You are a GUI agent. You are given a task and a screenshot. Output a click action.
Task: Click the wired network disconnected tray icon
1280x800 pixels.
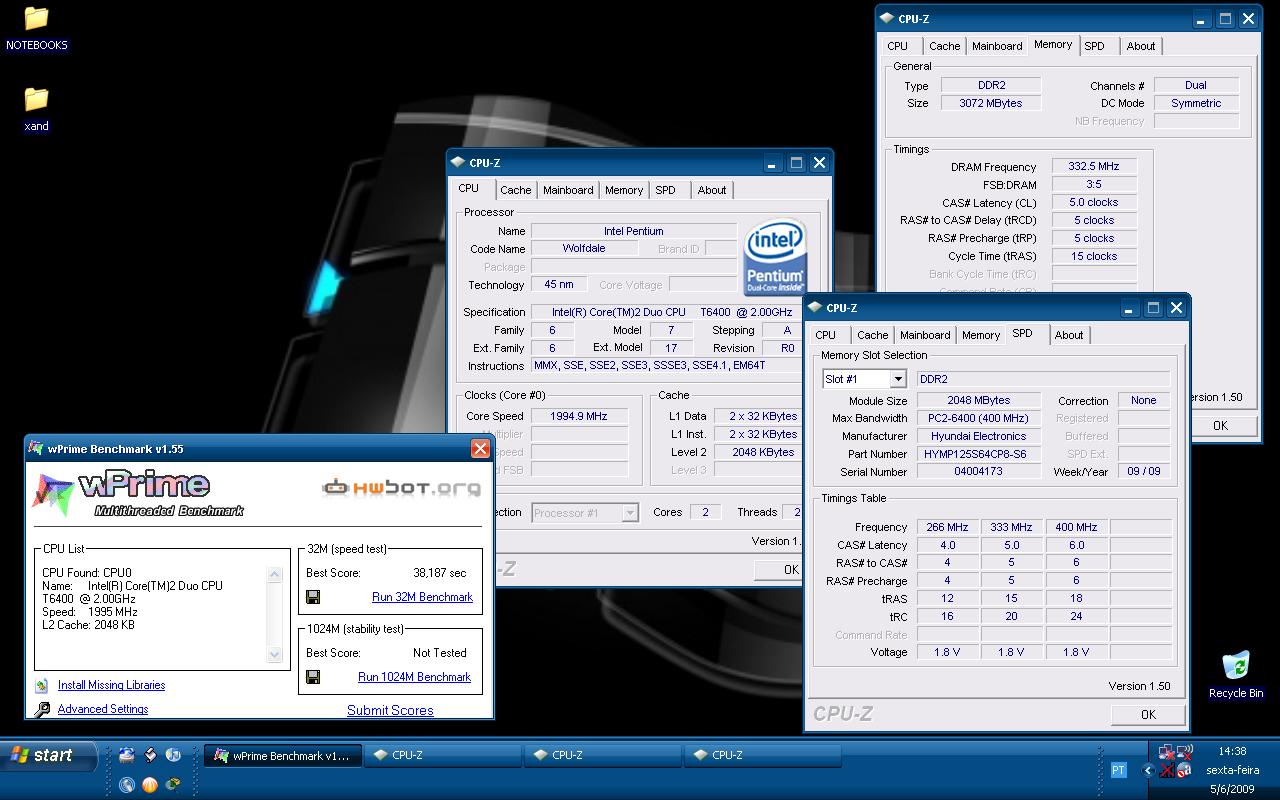[x=1166, y=753]
